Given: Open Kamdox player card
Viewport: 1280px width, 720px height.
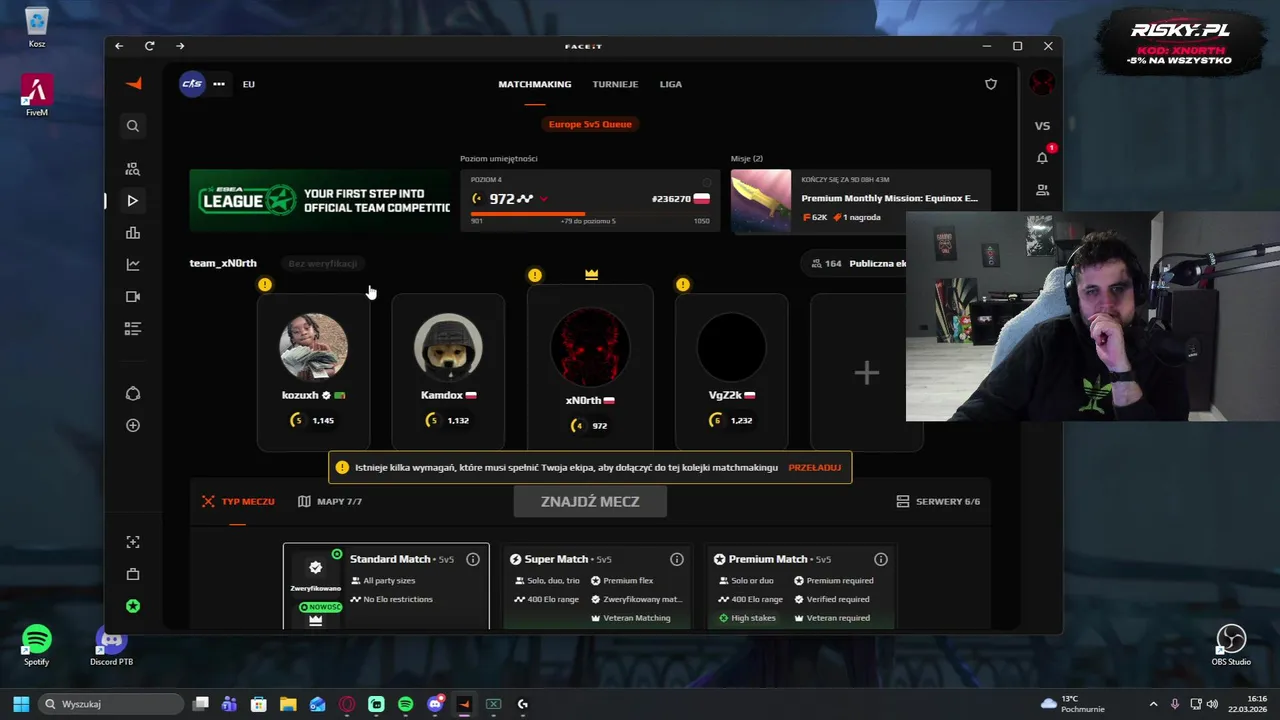Looking at the screenshot, I should pos(448,372).
